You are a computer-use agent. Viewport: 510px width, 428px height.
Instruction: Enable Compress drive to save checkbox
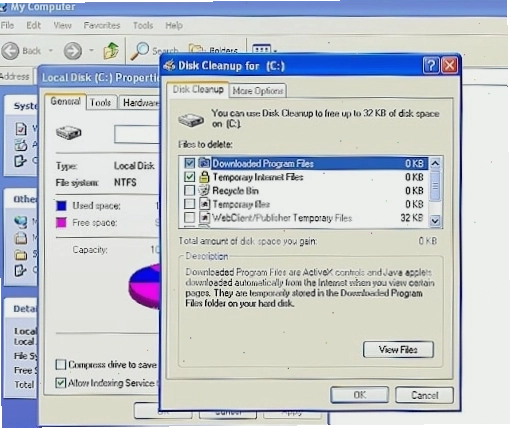[x=61, y=364]
